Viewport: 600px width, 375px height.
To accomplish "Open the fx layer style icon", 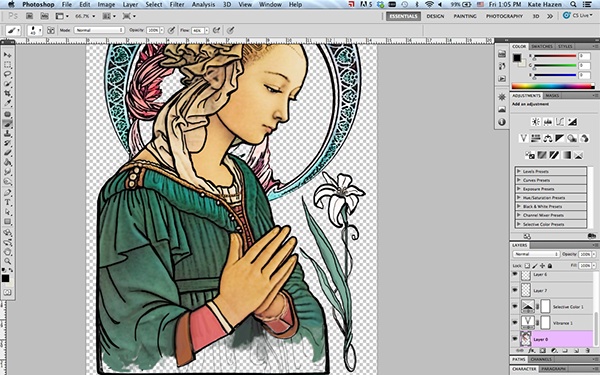I will click(531, 350).
